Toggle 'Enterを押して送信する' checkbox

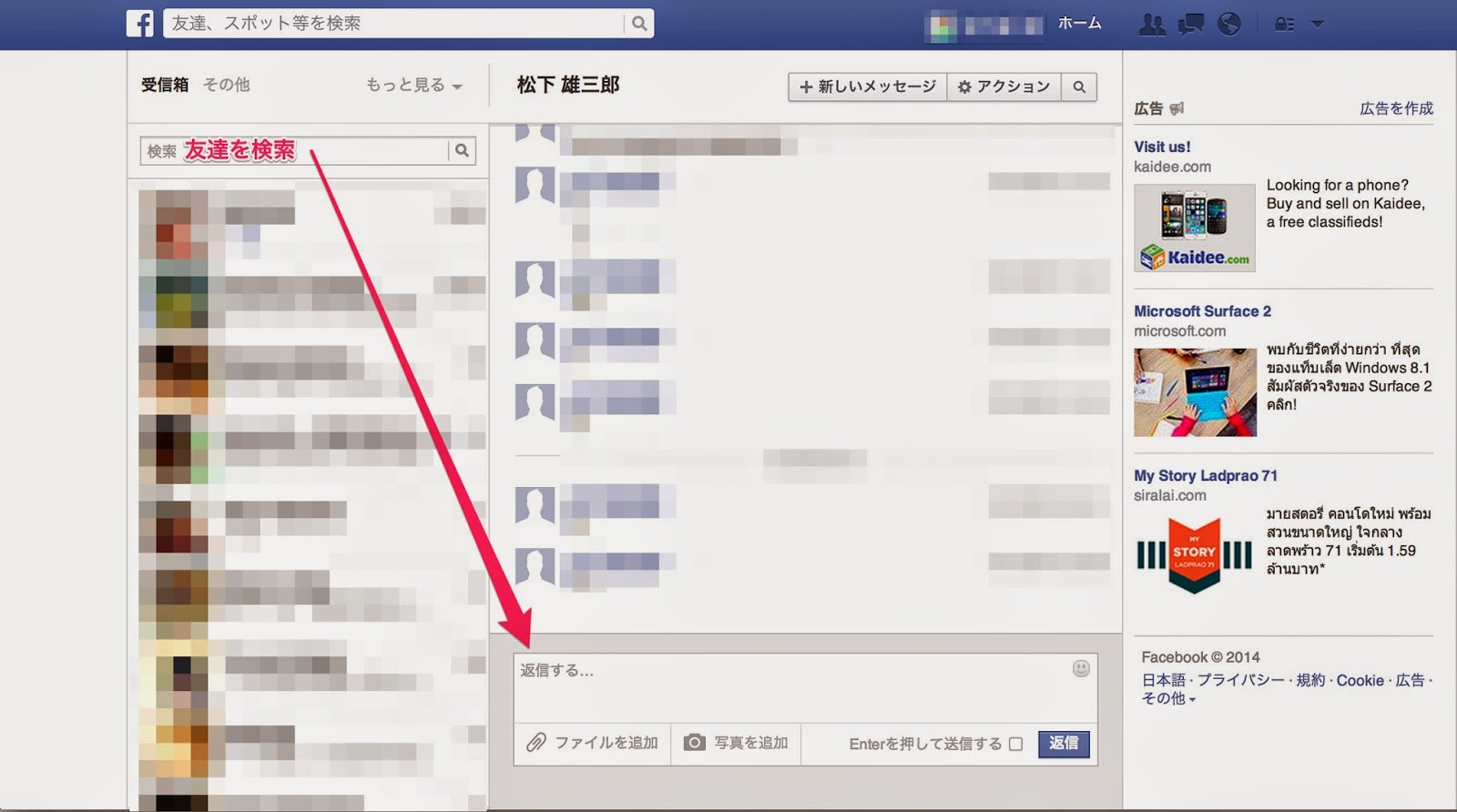coord(1016,744)
